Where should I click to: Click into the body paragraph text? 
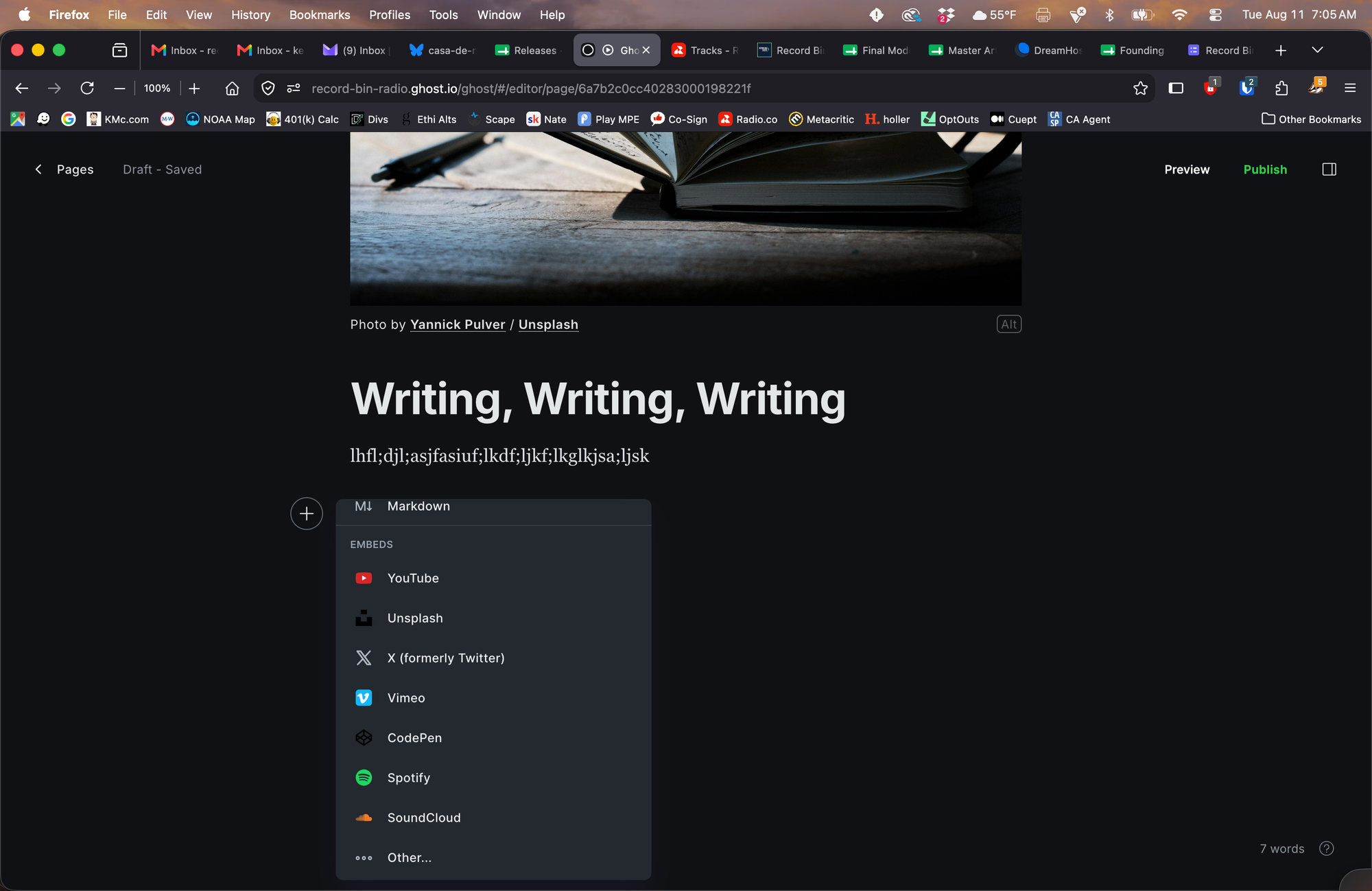499,456
